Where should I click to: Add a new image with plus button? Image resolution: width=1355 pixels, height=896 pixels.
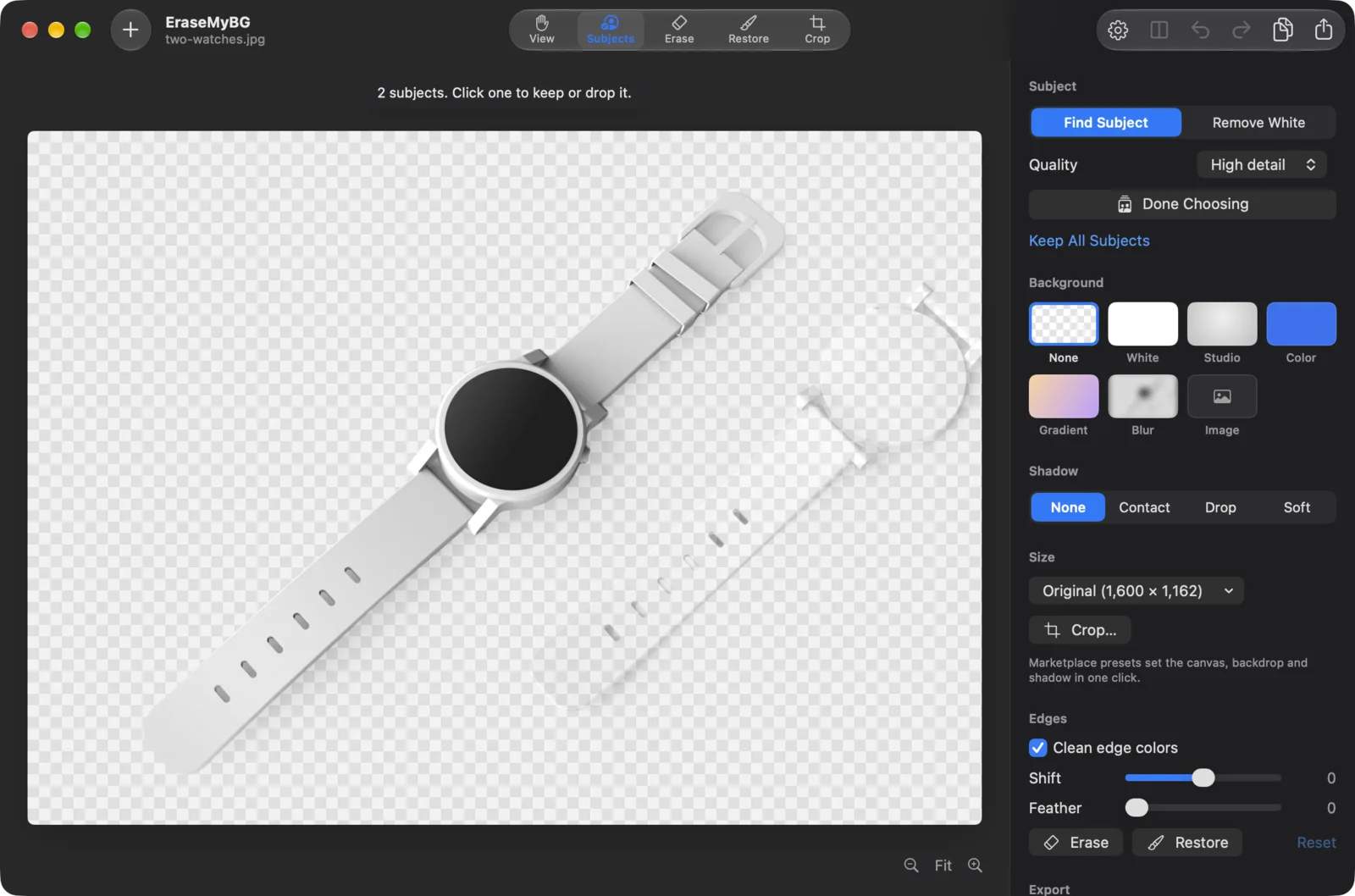coord(130,30)
